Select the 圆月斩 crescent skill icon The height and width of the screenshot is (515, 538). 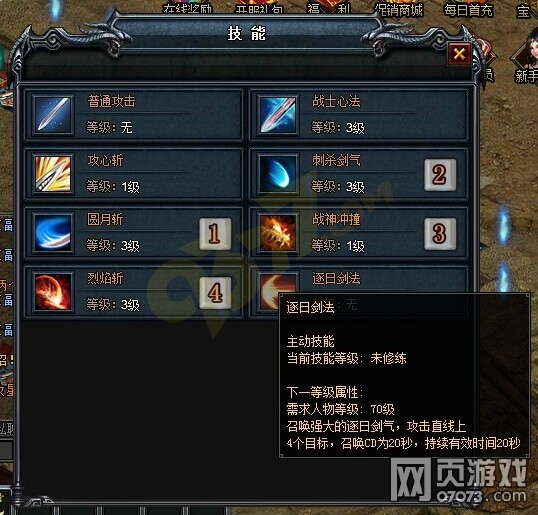tap(53, 233)
